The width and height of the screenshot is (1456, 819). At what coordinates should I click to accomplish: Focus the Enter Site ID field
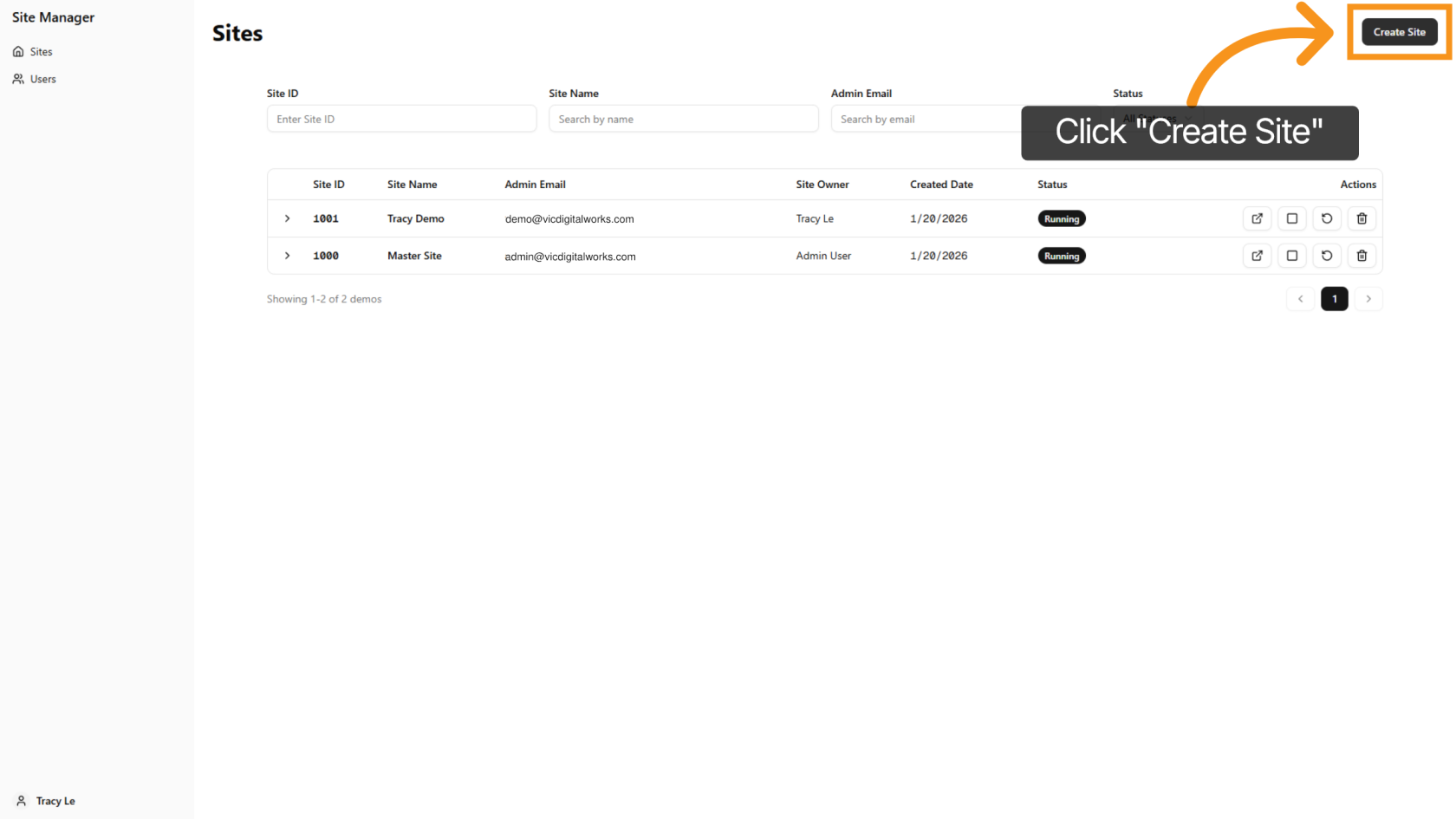coord(401,119)
